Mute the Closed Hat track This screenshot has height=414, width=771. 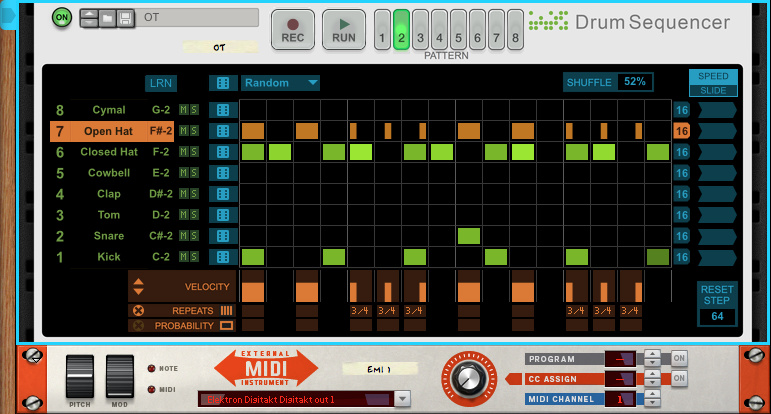(x=182, y=152)
